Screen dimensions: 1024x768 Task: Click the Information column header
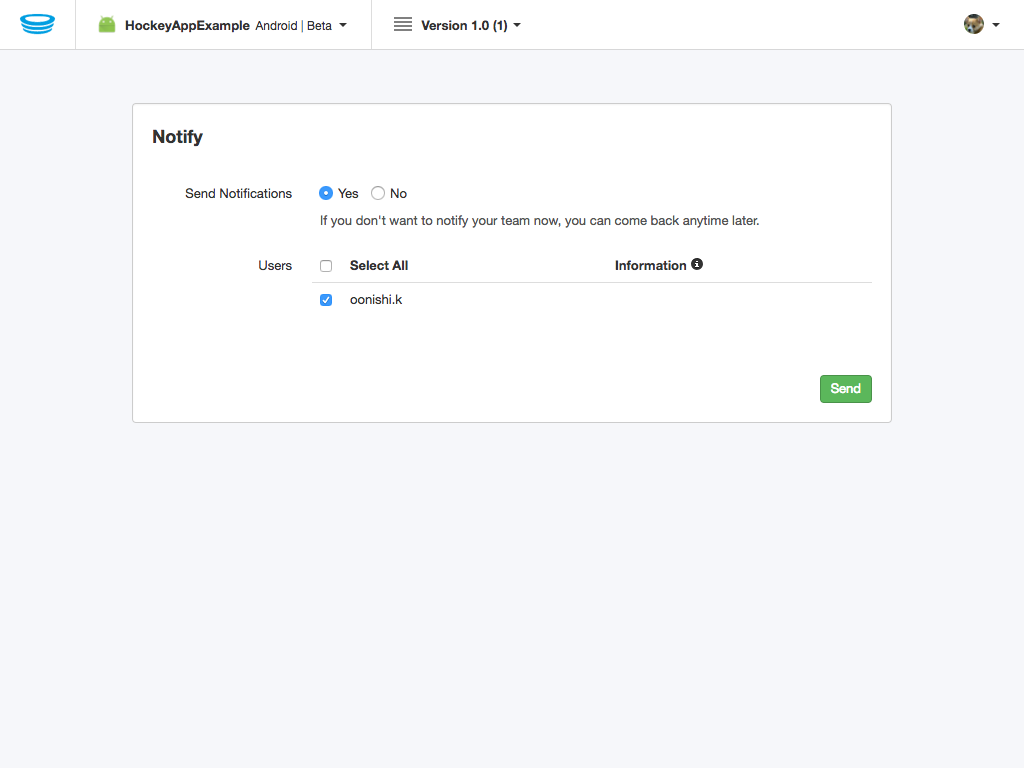tap(651, 265)
